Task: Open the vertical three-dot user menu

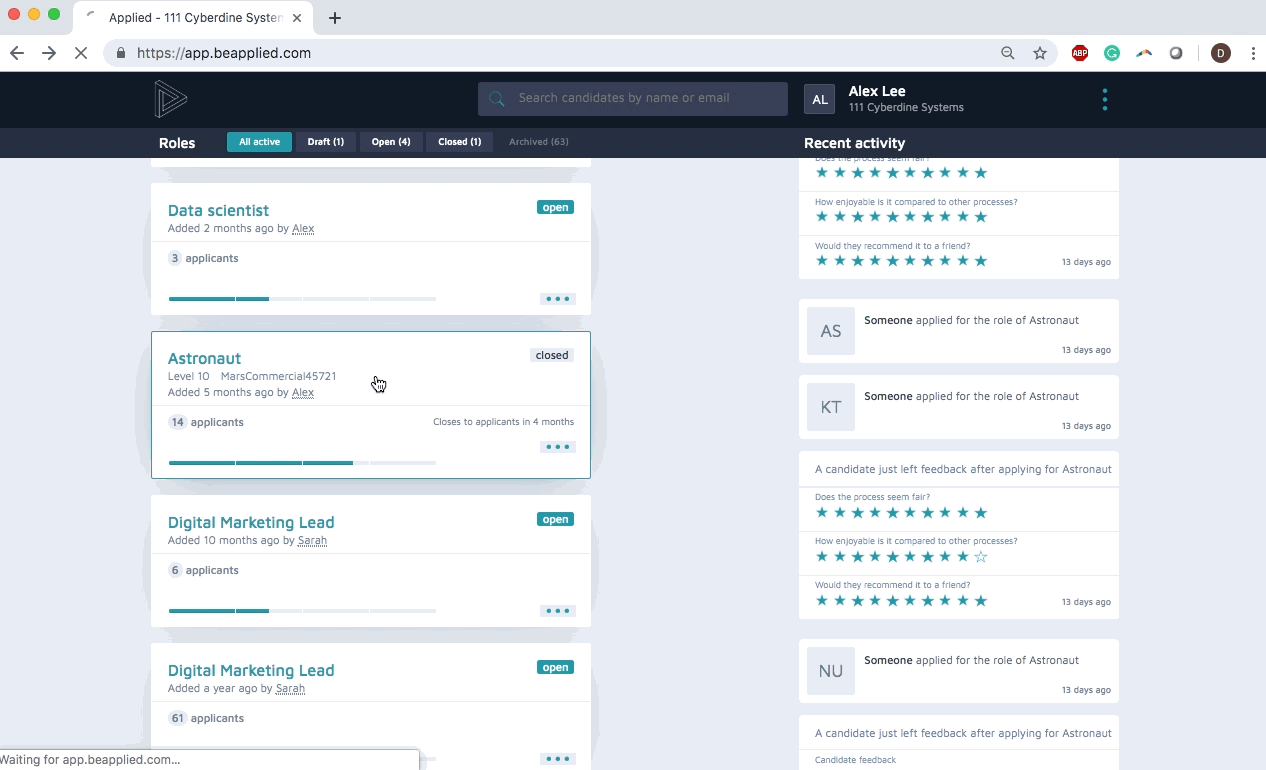Action: coord(1104,99)
